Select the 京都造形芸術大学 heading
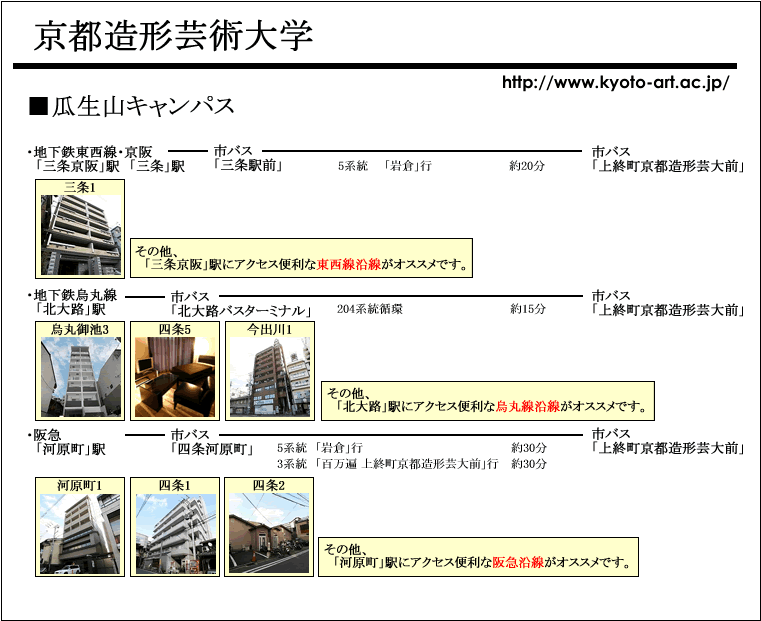761x621 pixels. point(173,36)
